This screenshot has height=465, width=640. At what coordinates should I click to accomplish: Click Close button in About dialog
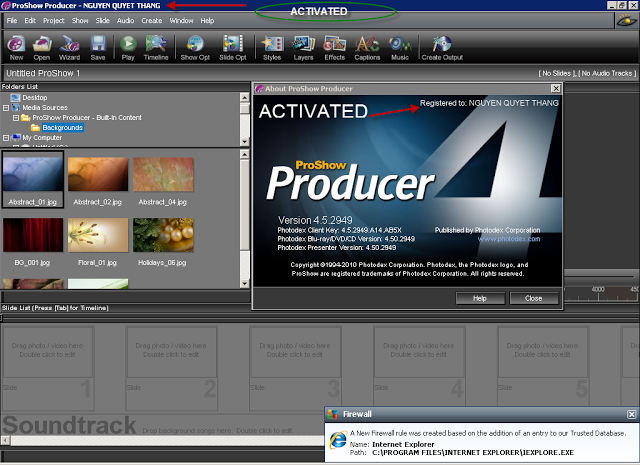coord(533,298)
